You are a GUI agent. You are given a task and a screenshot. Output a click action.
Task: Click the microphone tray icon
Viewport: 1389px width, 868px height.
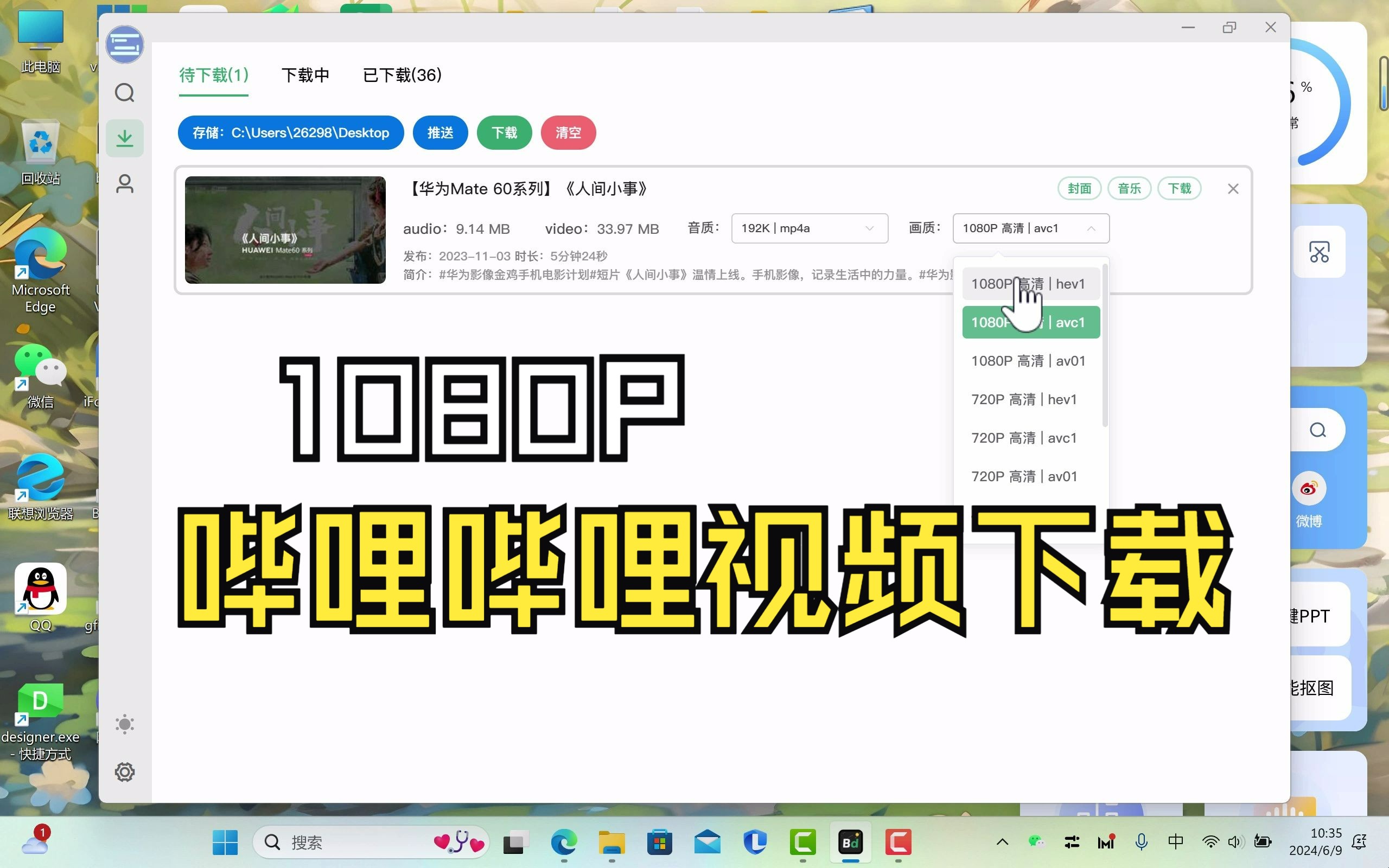(1141, 842)
